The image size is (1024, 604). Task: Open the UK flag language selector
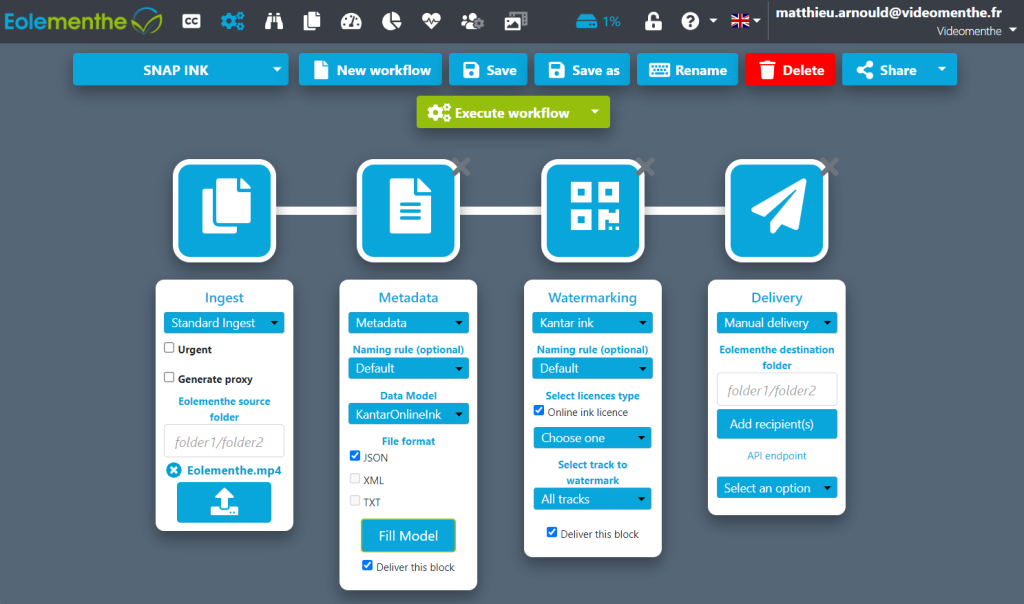[x=745, y=21]
